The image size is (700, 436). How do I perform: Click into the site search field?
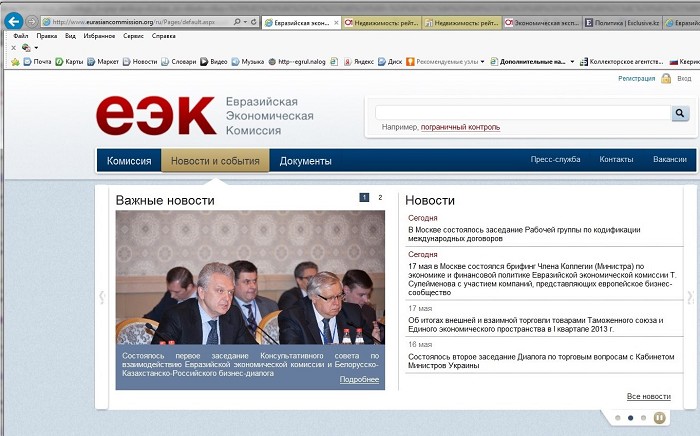pyautogui.click(x=520, y=114)
